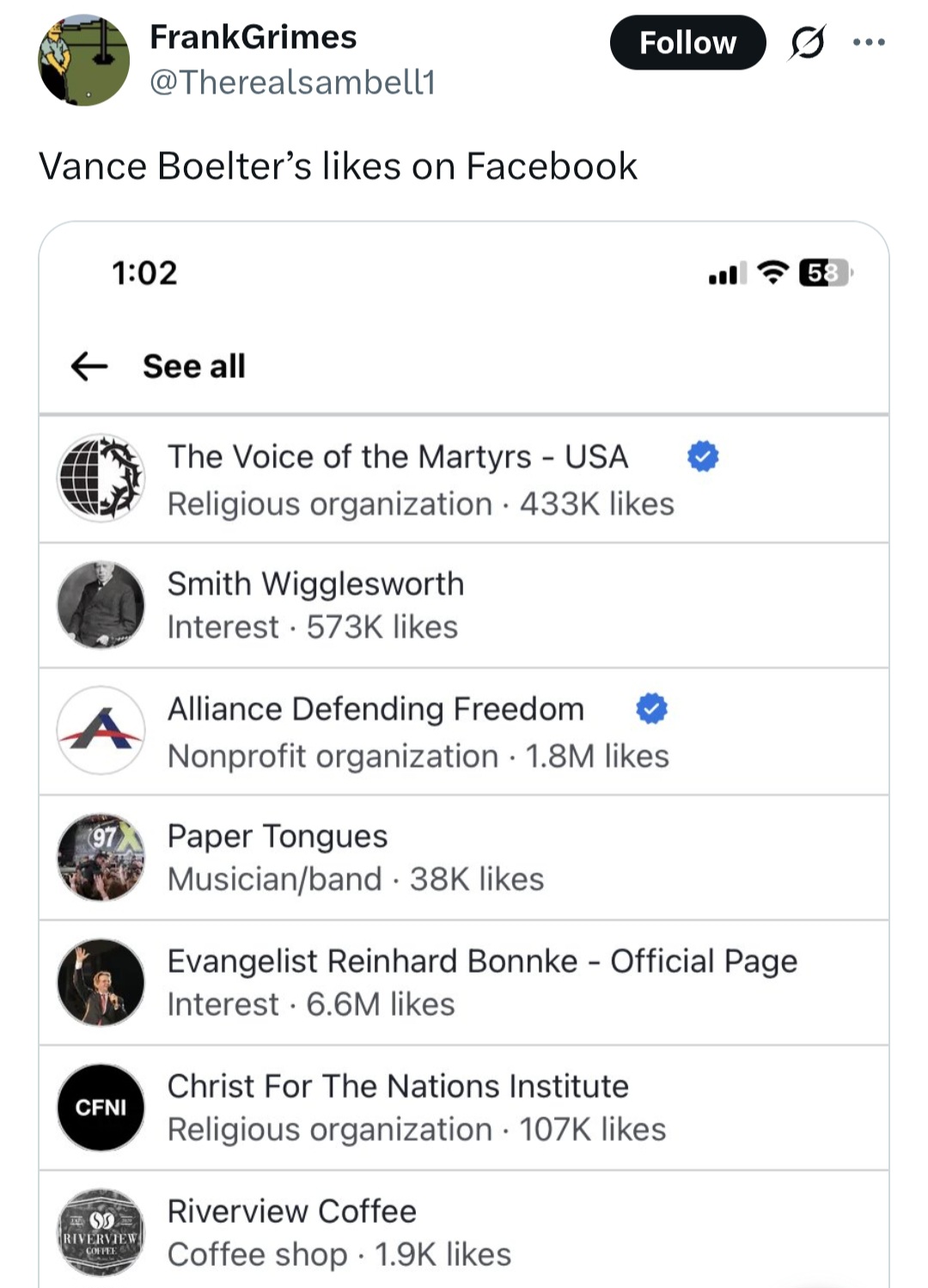Click Alliance Defending Freedom verified badge
The height and width of the screenshot is (1288, 928).
pos(652,709)
